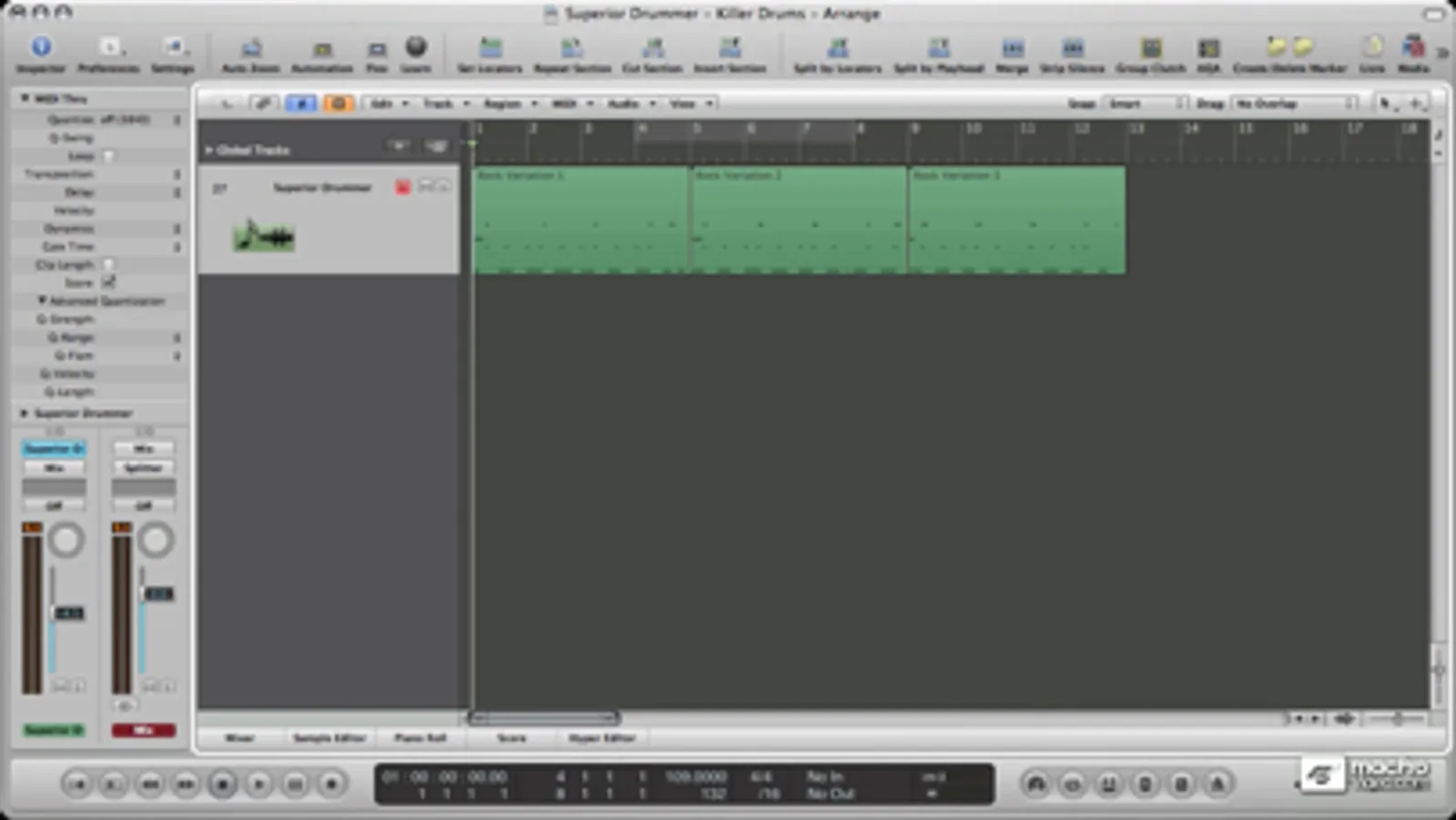Toggle Mute button on Superior Drummer track

coord(425,187)
